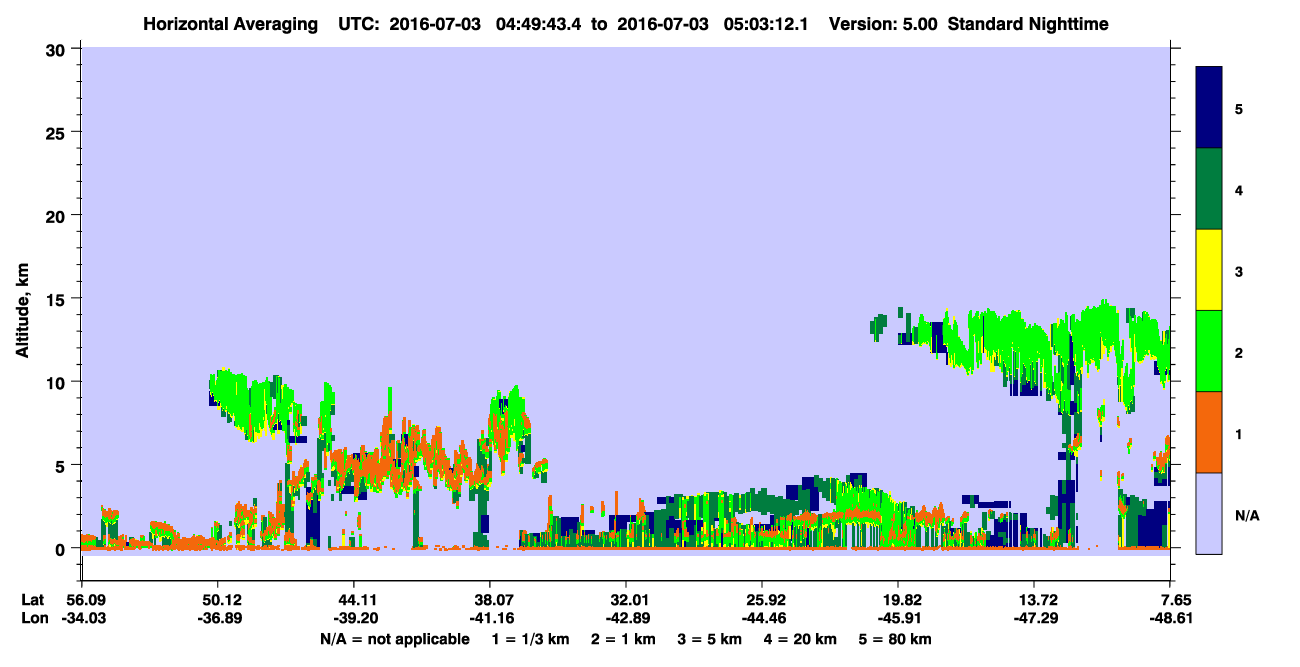Viewport: 1300px width, 667px height.
Task: Click legend text '3 = 5 km'
Action: click(x=710, y=638)
